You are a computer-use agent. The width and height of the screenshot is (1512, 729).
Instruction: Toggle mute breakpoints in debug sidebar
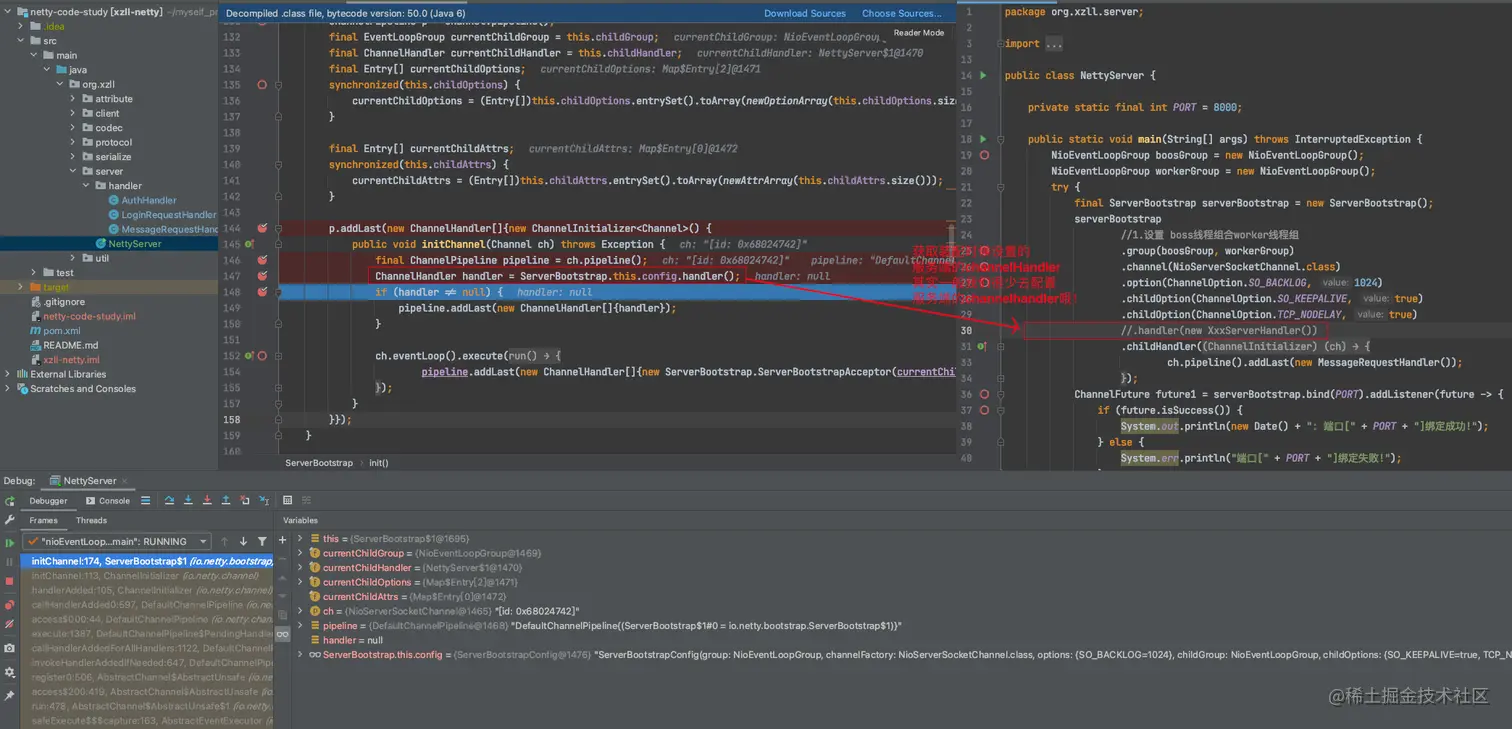tap(9, 624)
